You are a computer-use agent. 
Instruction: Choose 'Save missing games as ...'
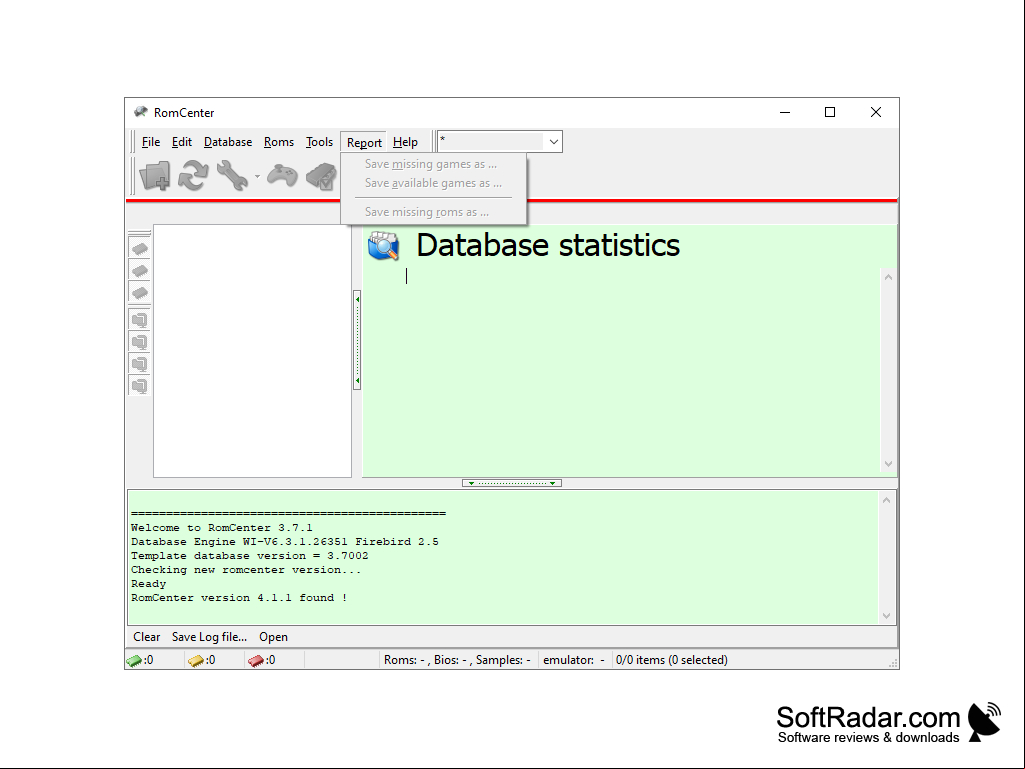click(x=433, y=164)
